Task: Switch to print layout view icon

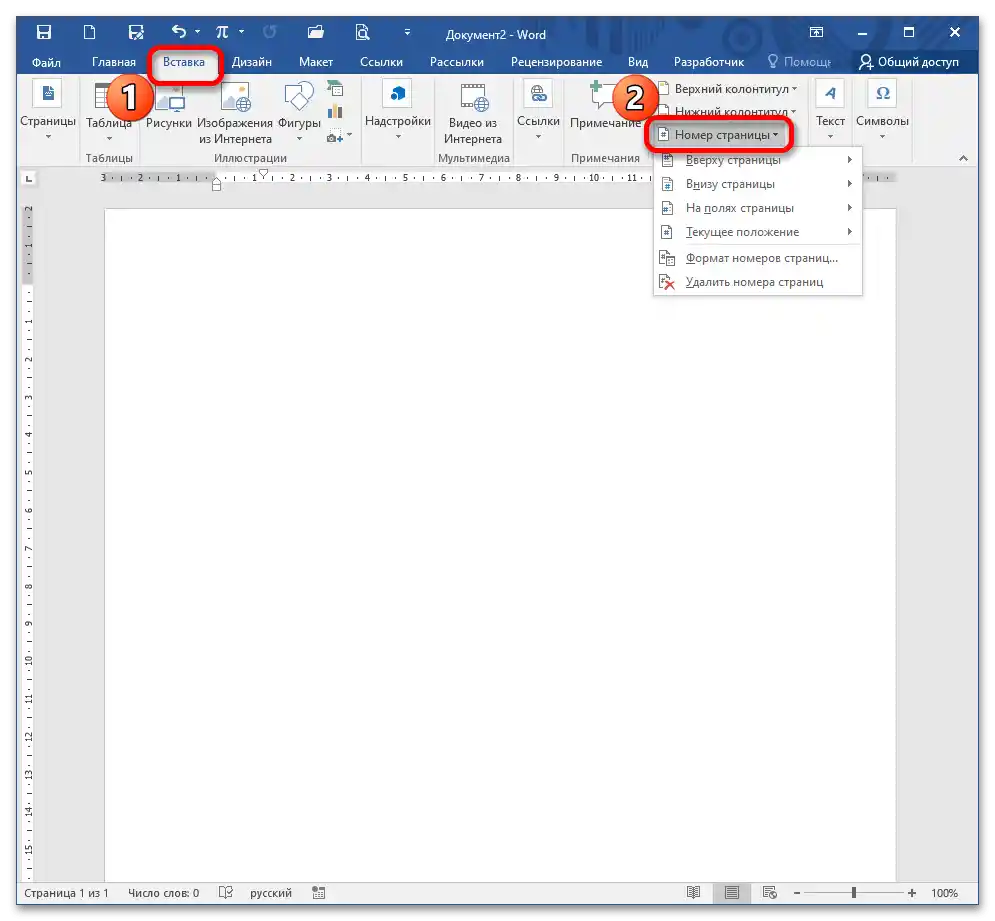Action: tap(732, 892)
